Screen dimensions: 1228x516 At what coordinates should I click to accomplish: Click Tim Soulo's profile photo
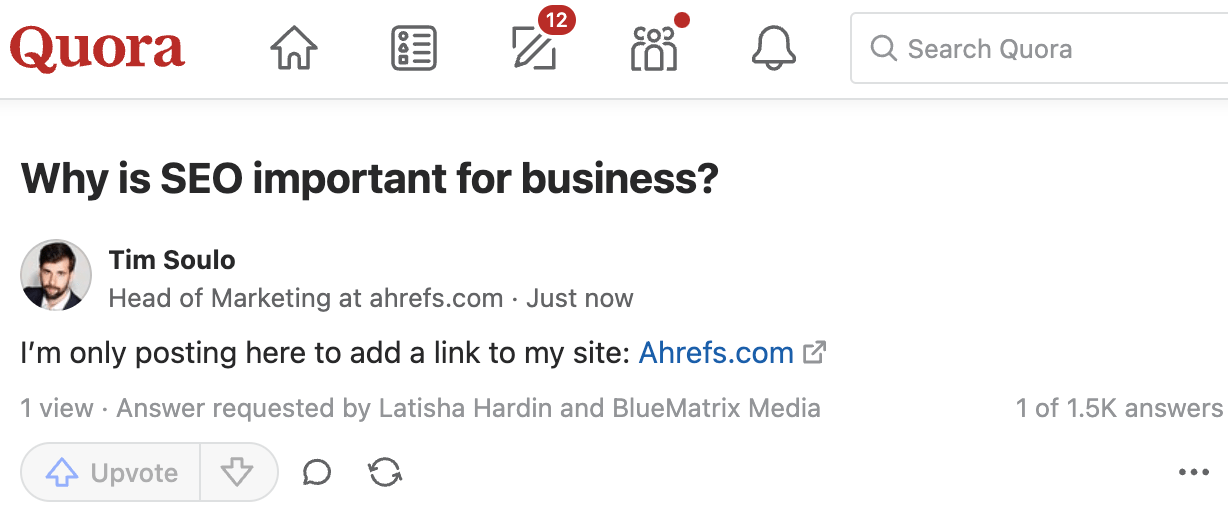coord(56,275)
